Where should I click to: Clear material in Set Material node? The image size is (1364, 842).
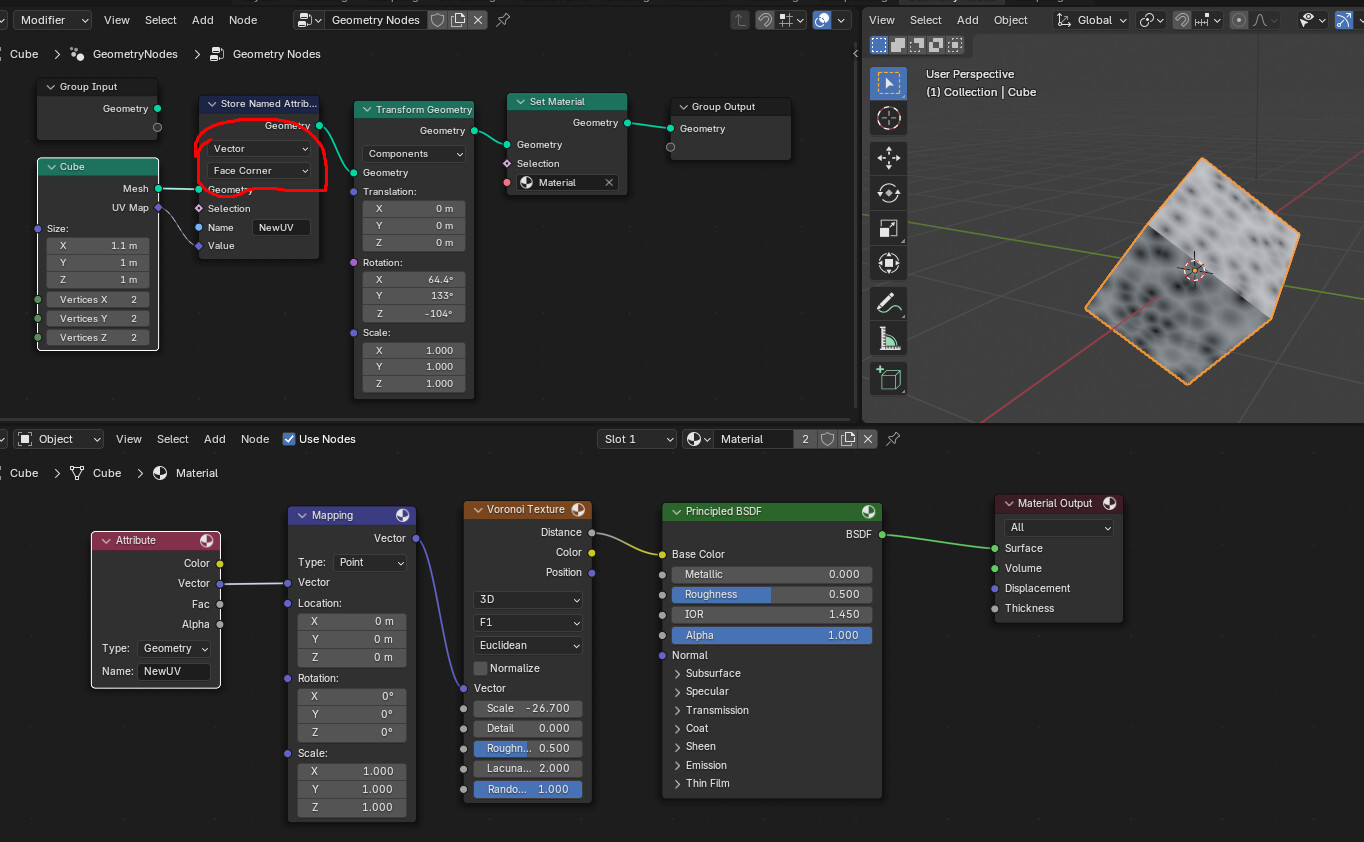[x=609, y=182]
